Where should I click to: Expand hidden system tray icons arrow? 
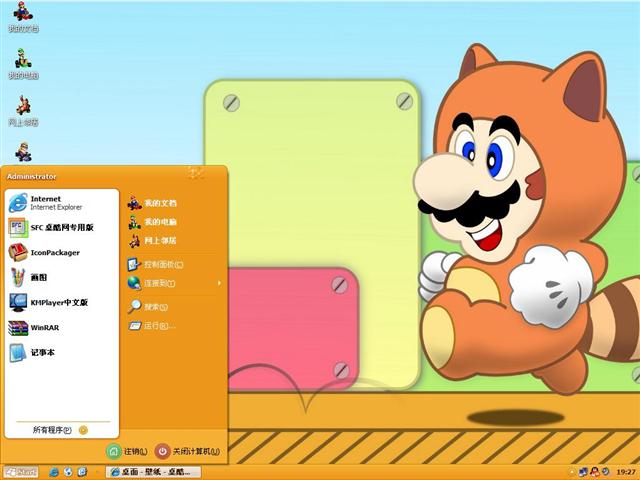pyautogui.click(x=571, y=472)
